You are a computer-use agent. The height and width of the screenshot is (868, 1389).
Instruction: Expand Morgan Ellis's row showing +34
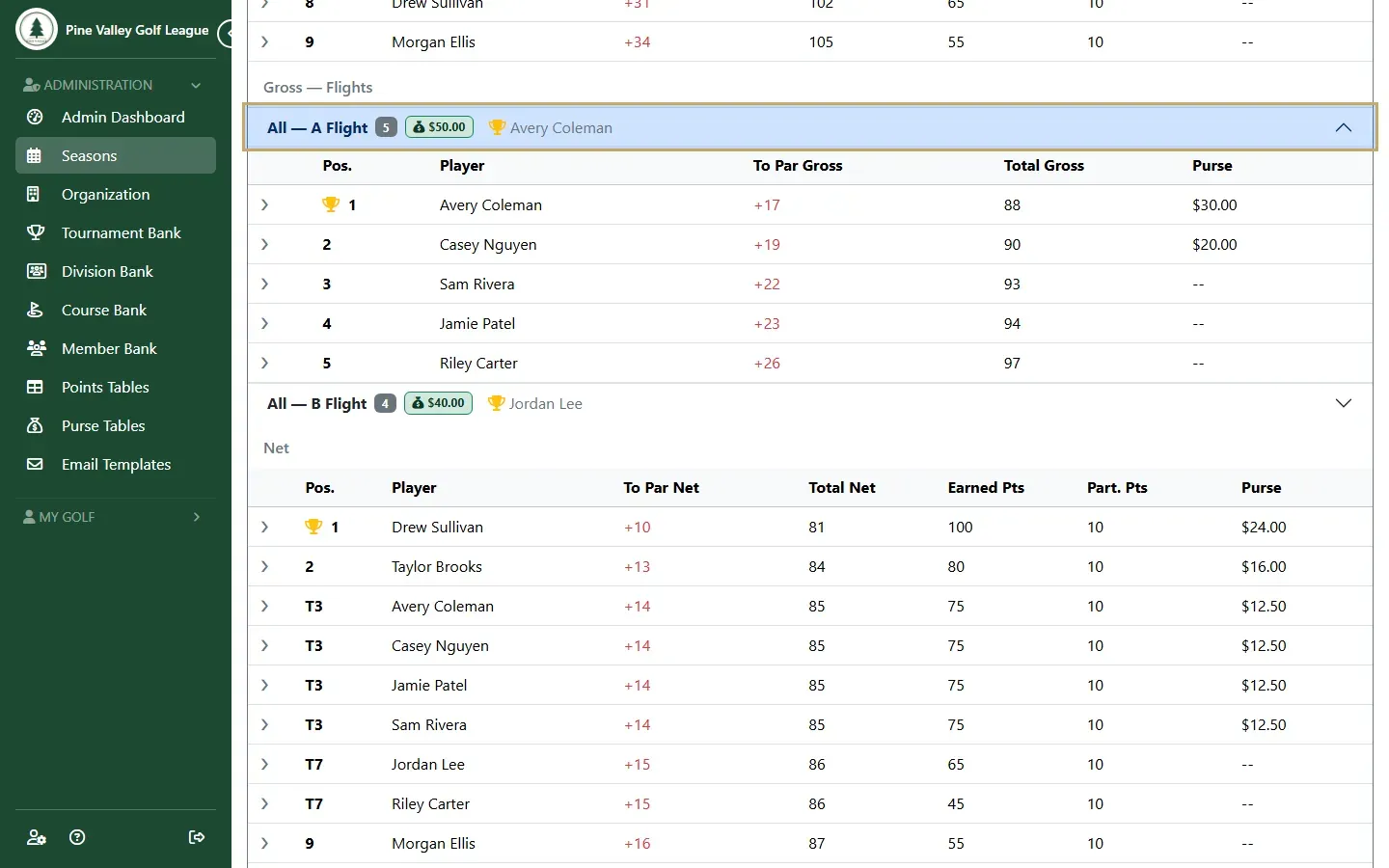264,42
